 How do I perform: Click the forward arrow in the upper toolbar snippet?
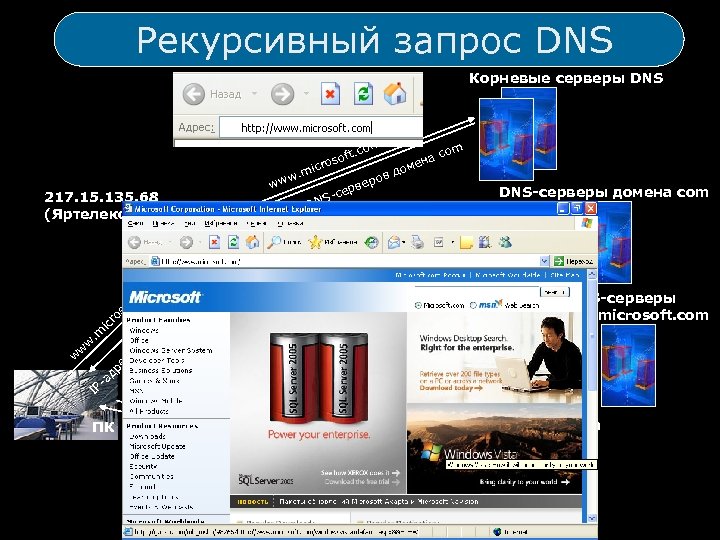[282, 94]
